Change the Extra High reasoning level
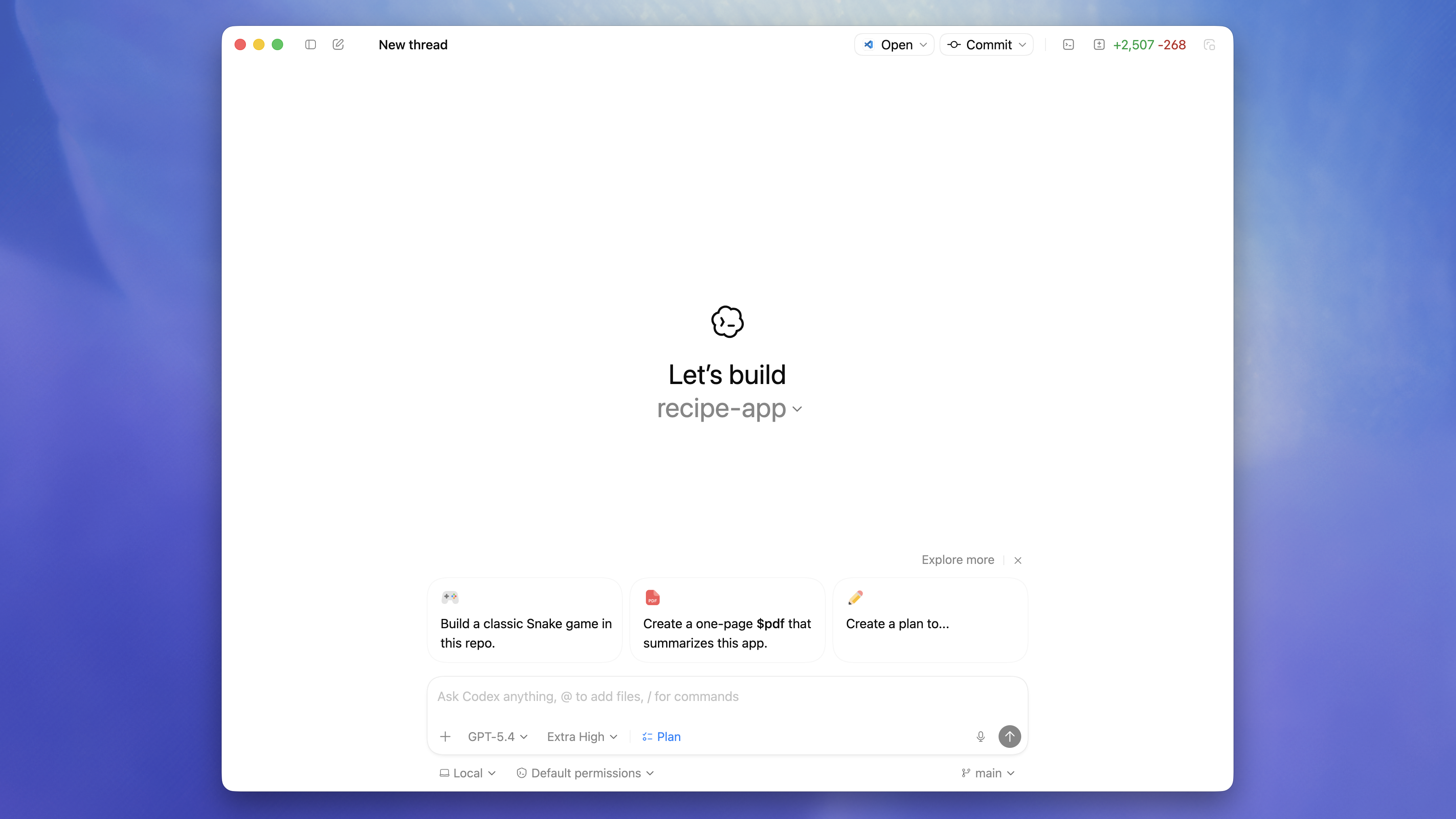The height and width of the screenshot is (819, 1456). pos(581,737)
